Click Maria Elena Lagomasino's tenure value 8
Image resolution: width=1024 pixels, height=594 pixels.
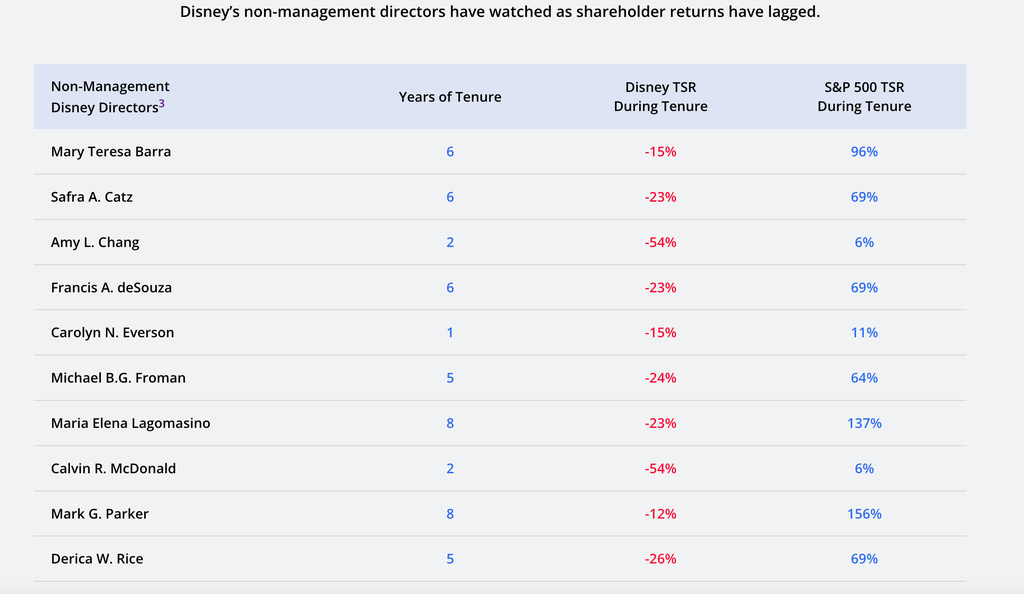(450, 423)
